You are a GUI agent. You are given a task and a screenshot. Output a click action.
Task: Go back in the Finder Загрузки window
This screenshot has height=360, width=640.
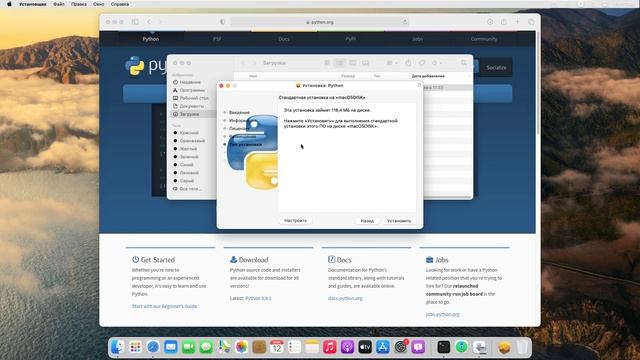tap(243, 63)
